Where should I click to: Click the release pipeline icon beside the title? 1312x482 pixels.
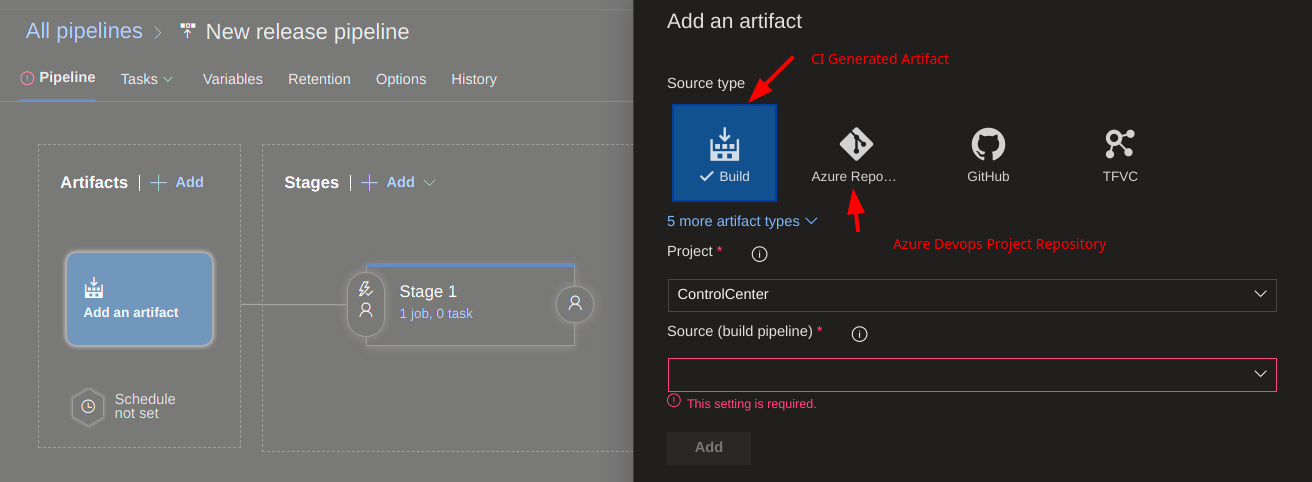(188, 31)
